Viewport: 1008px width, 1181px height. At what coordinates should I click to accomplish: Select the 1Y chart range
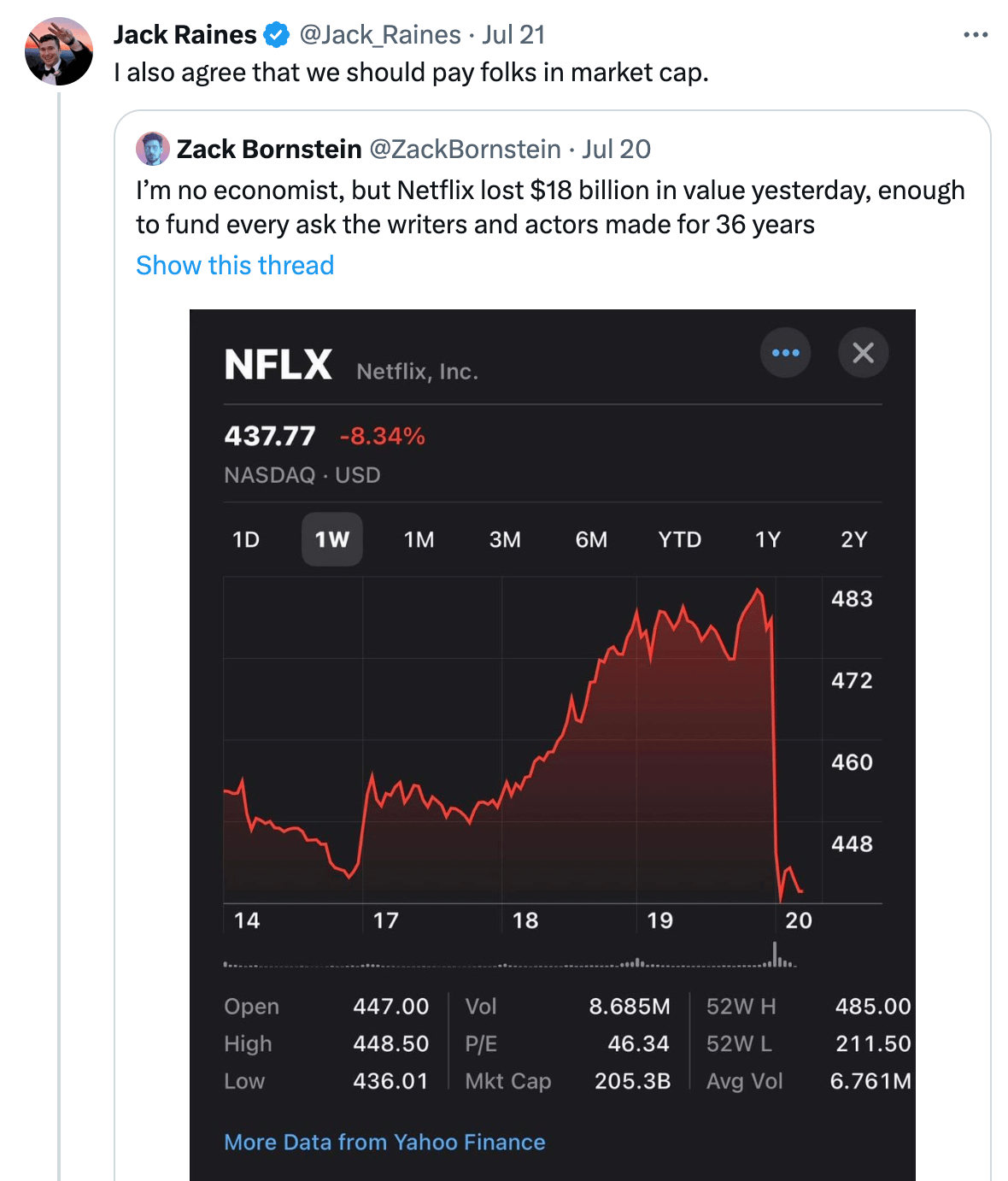767,540
